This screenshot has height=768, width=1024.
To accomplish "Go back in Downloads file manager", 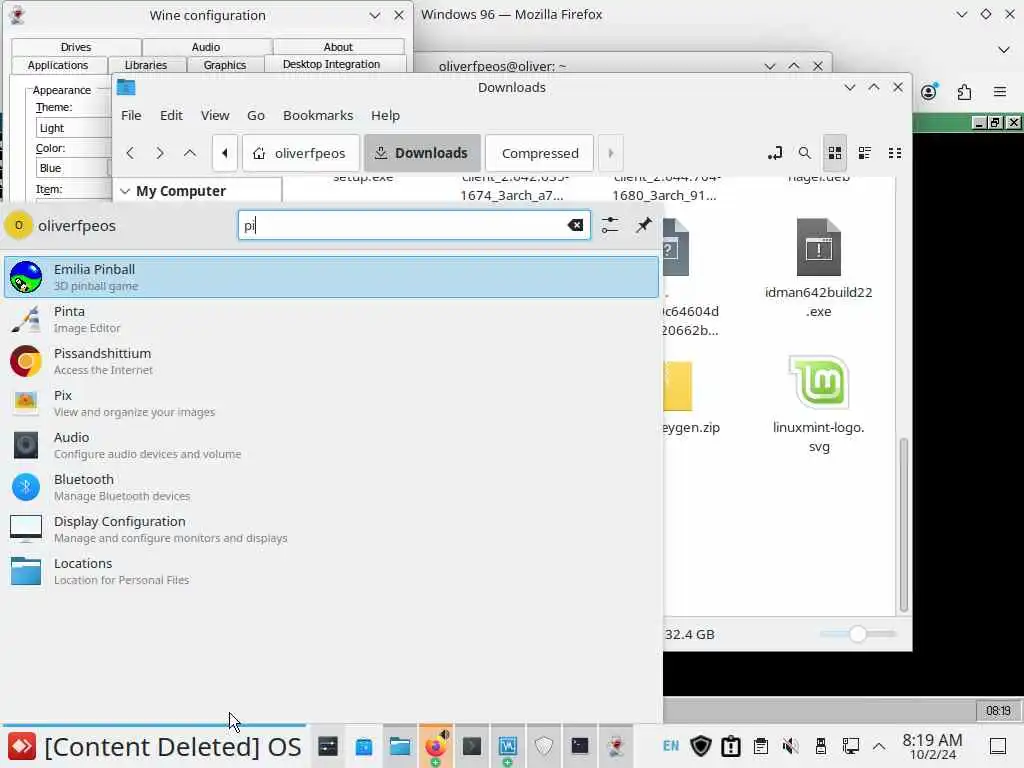I will pyautogui.click(x=130, y=153).
